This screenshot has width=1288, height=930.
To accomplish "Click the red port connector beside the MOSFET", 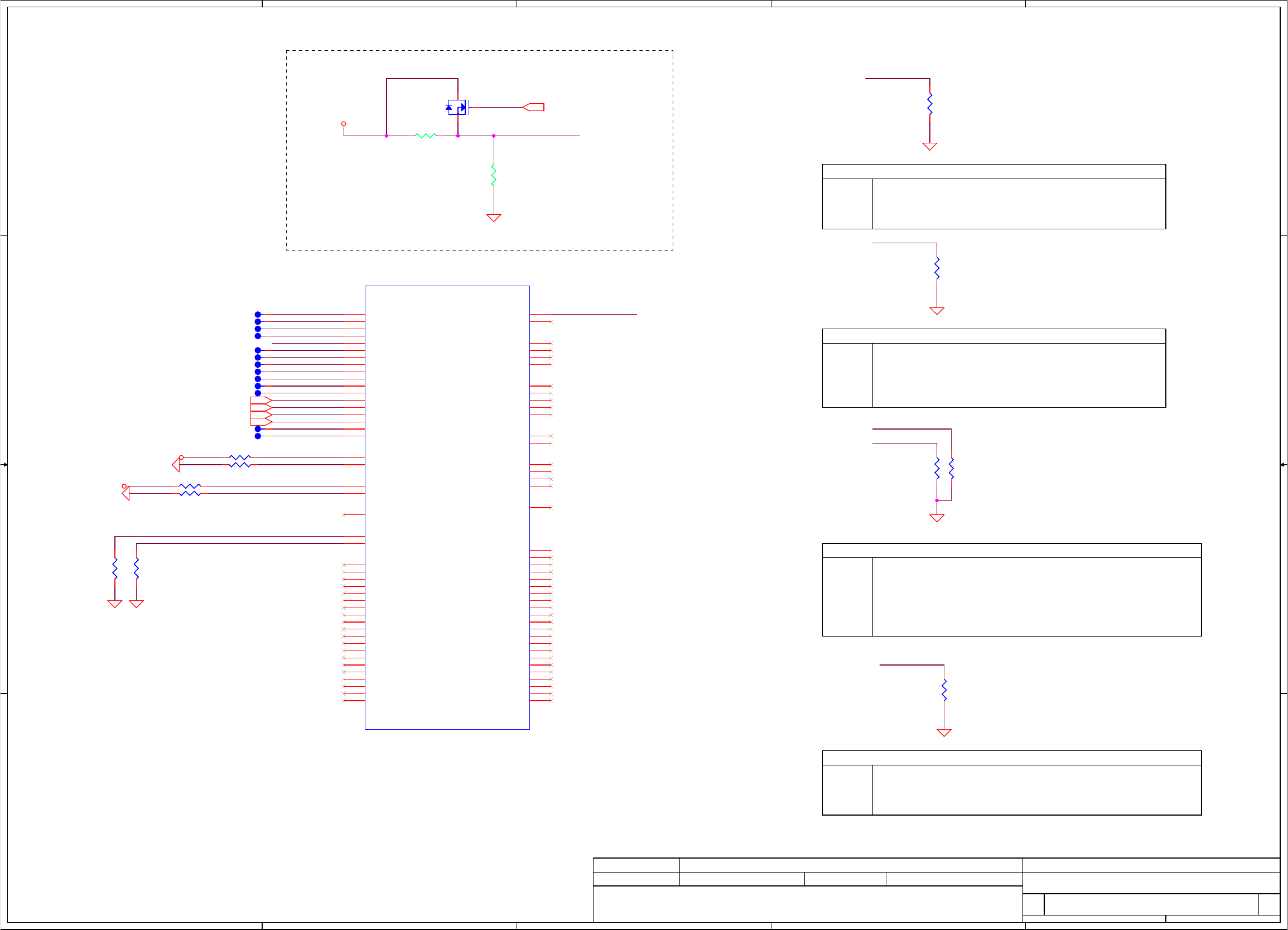I will [534, 107].
